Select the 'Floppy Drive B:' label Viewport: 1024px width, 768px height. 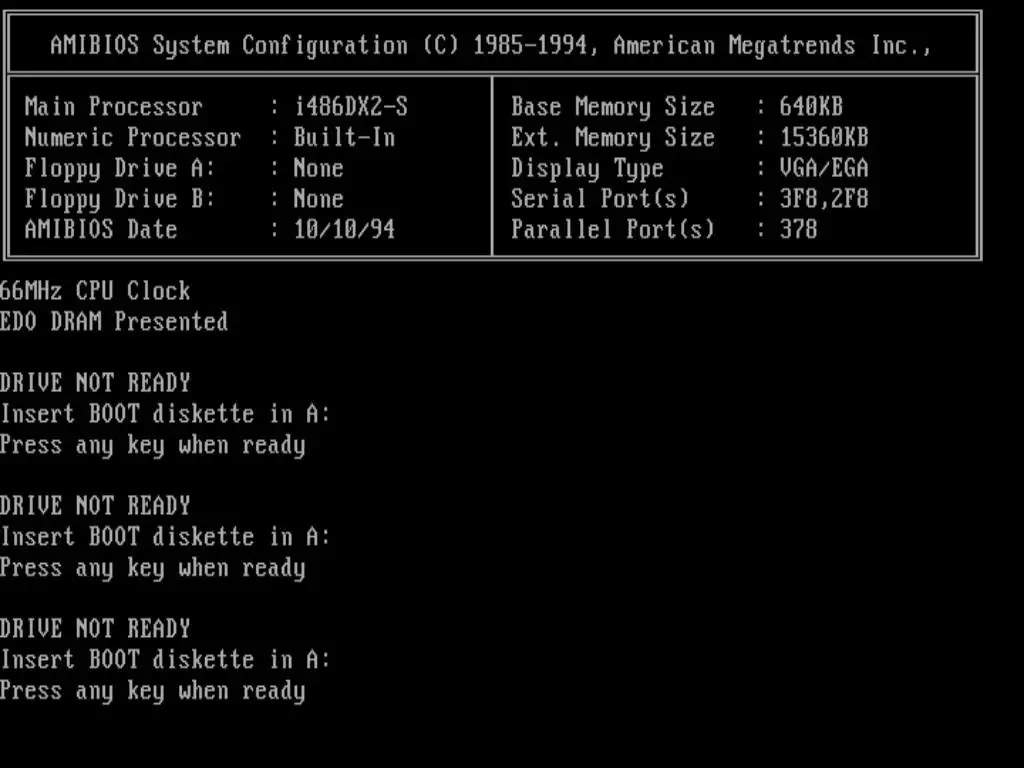click(120, 199)
